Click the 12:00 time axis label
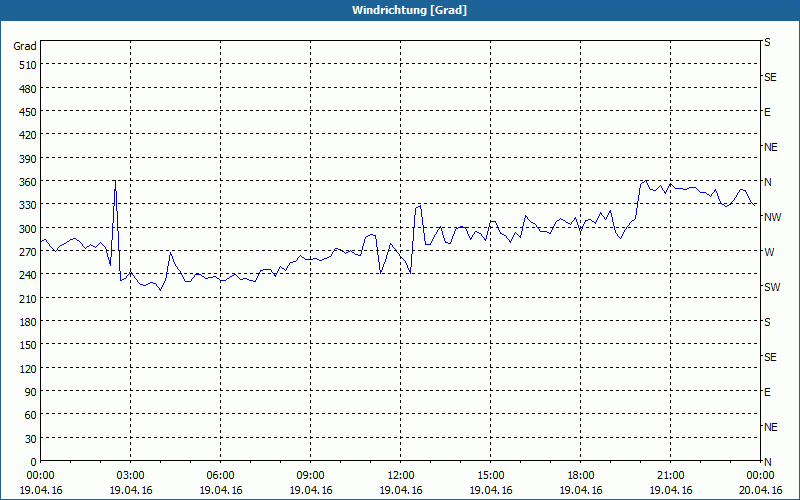The image size is (800, 500). [401, 476]
